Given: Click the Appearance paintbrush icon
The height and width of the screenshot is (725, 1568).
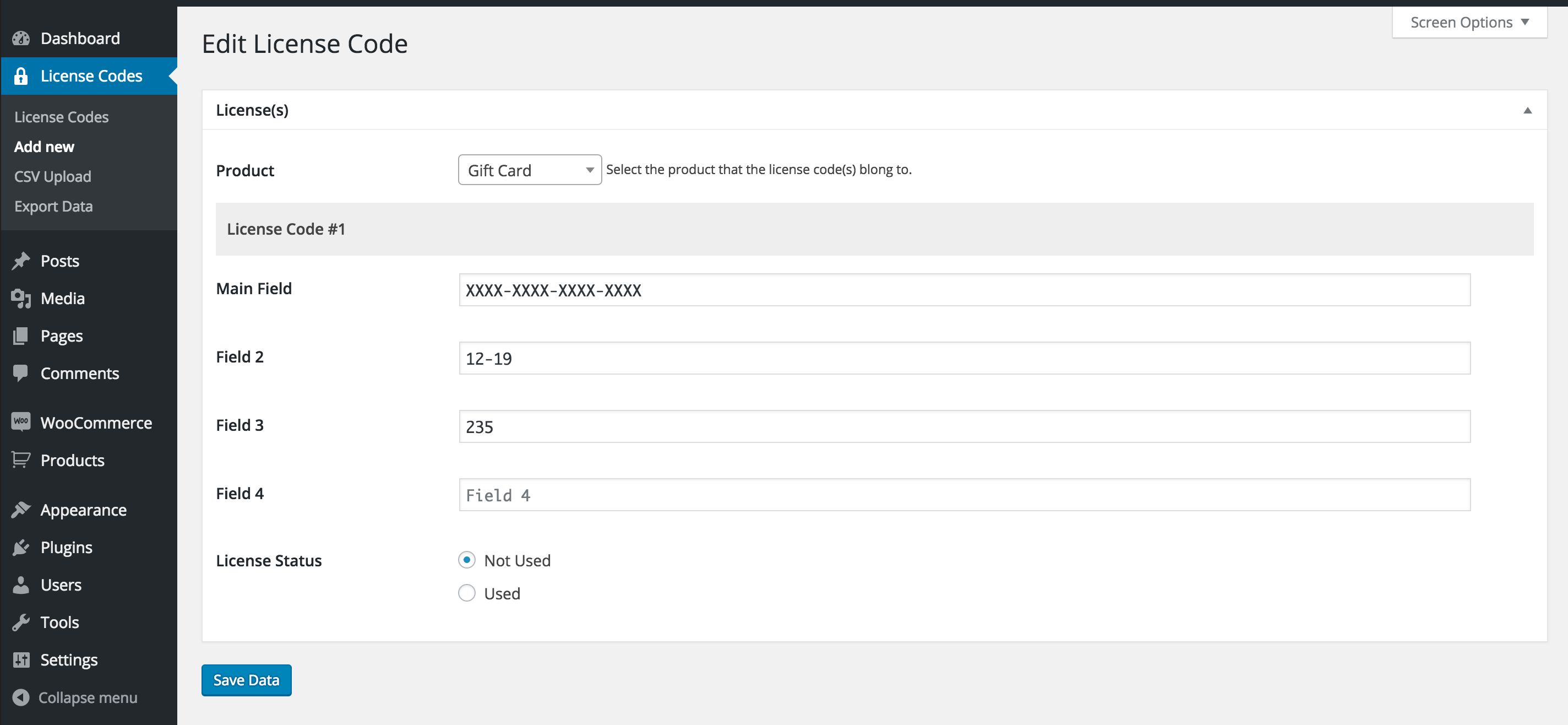Looking at the screenshot, I should click(21, 510).
